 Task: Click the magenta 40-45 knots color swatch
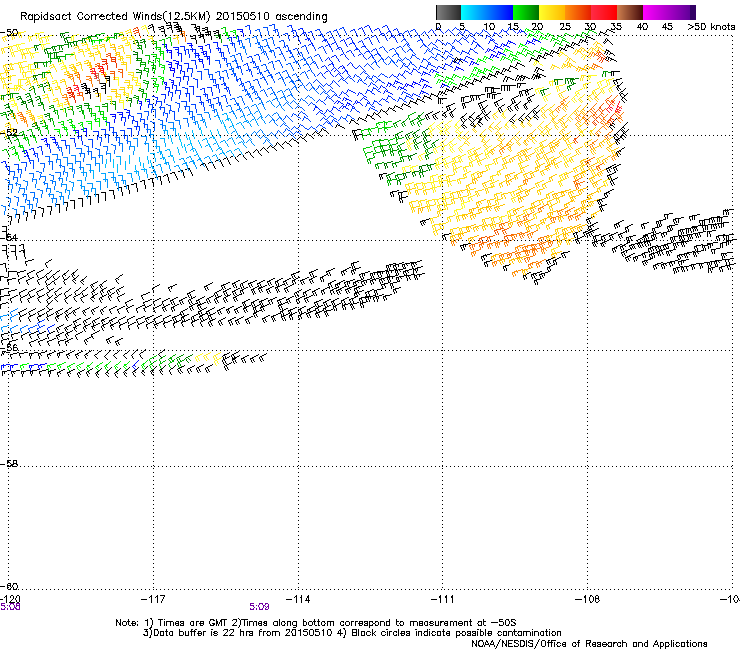pyautogui.click(x=656, y=12)
